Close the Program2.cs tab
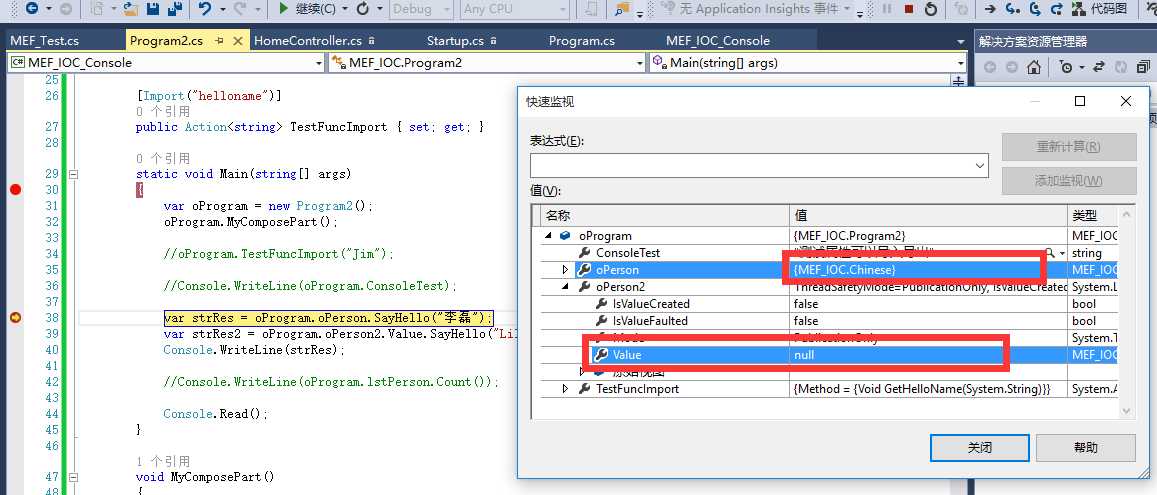This screenshot has width=1157, height=495. [238, 41]
